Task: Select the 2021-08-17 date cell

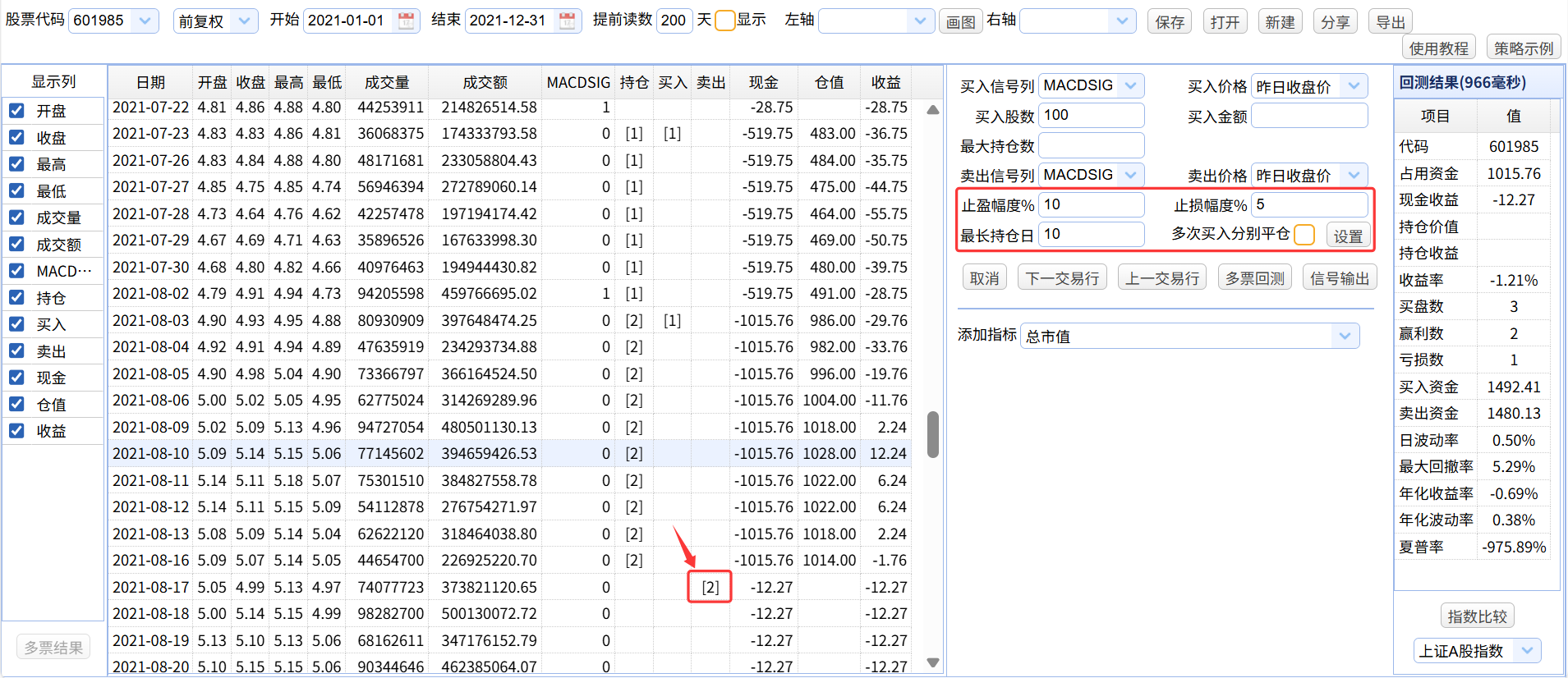Action: [x=150, y=587]
